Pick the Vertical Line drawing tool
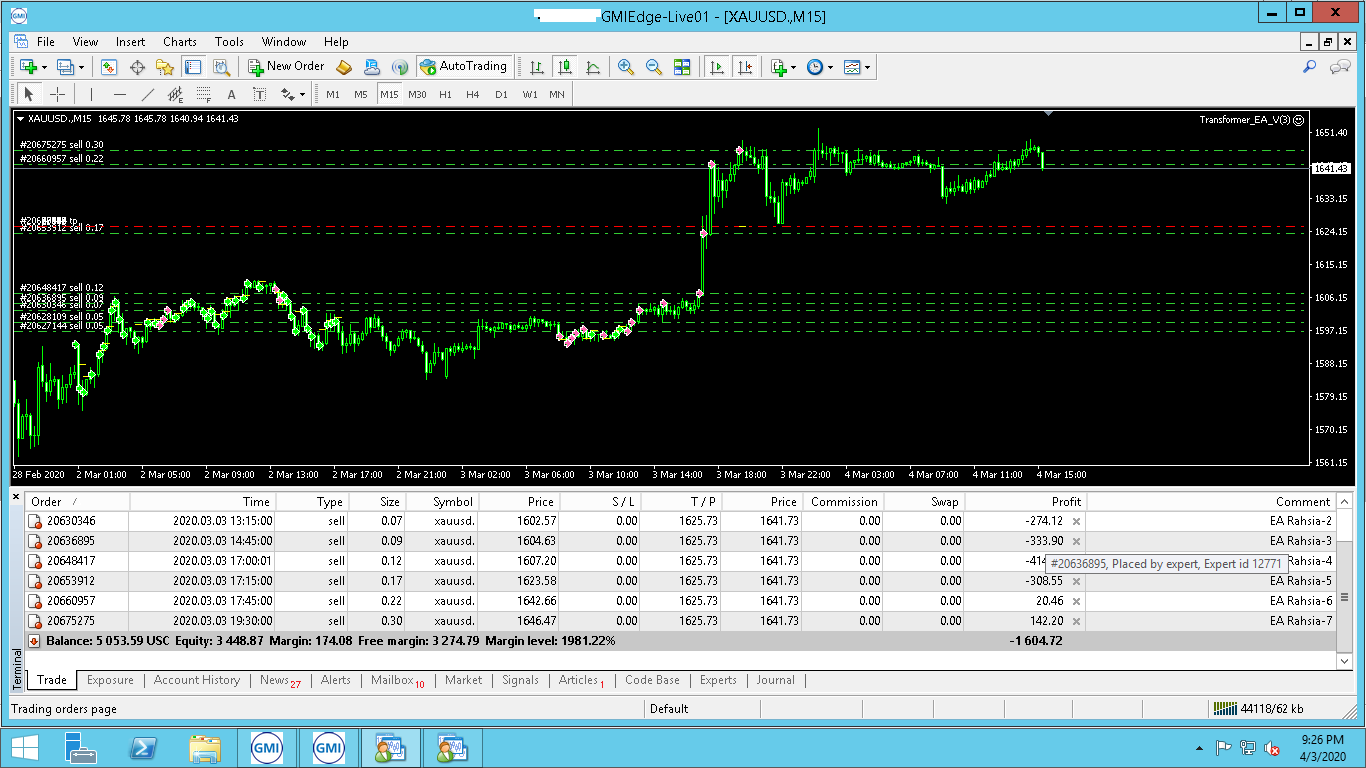Image resolution: width=1366 pixels, height=768 pixels. coord(91,94)
